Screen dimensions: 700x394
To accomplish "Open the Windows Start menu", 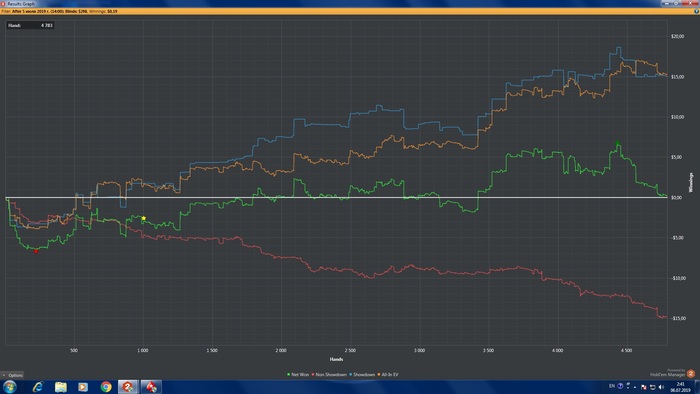I will (9, 386).
